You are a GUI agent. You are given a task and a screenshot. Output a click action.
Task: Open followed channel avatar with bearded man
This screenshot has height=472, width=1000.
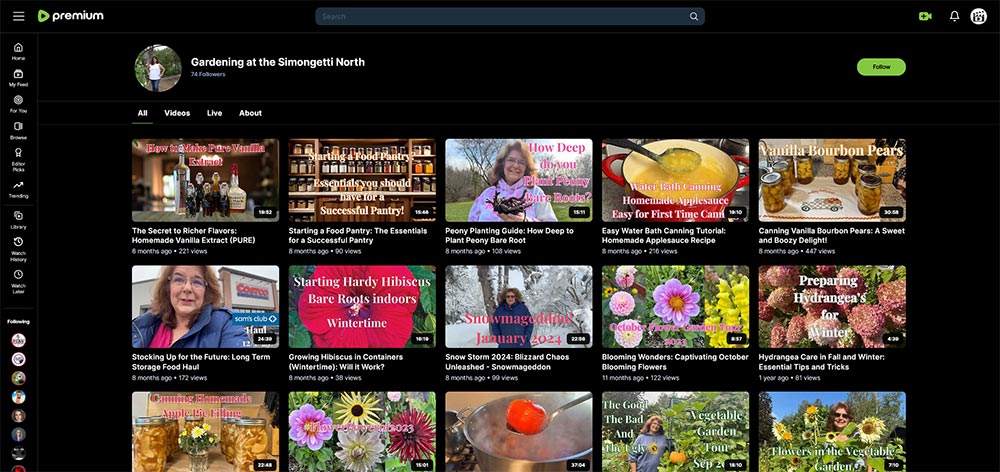click(x=18, y=397)
